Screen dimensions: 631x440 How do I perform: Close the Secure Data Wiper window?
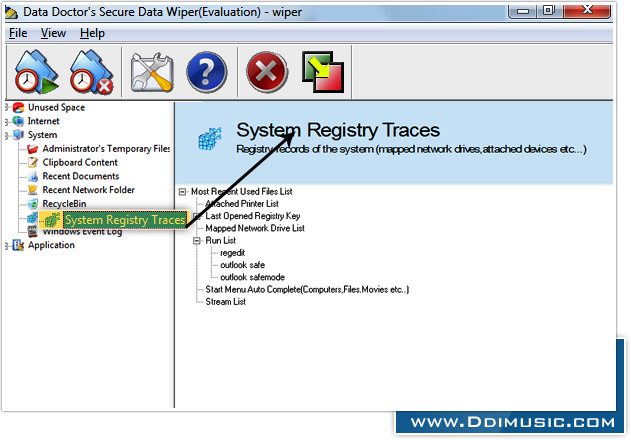(x=587, y=11)
